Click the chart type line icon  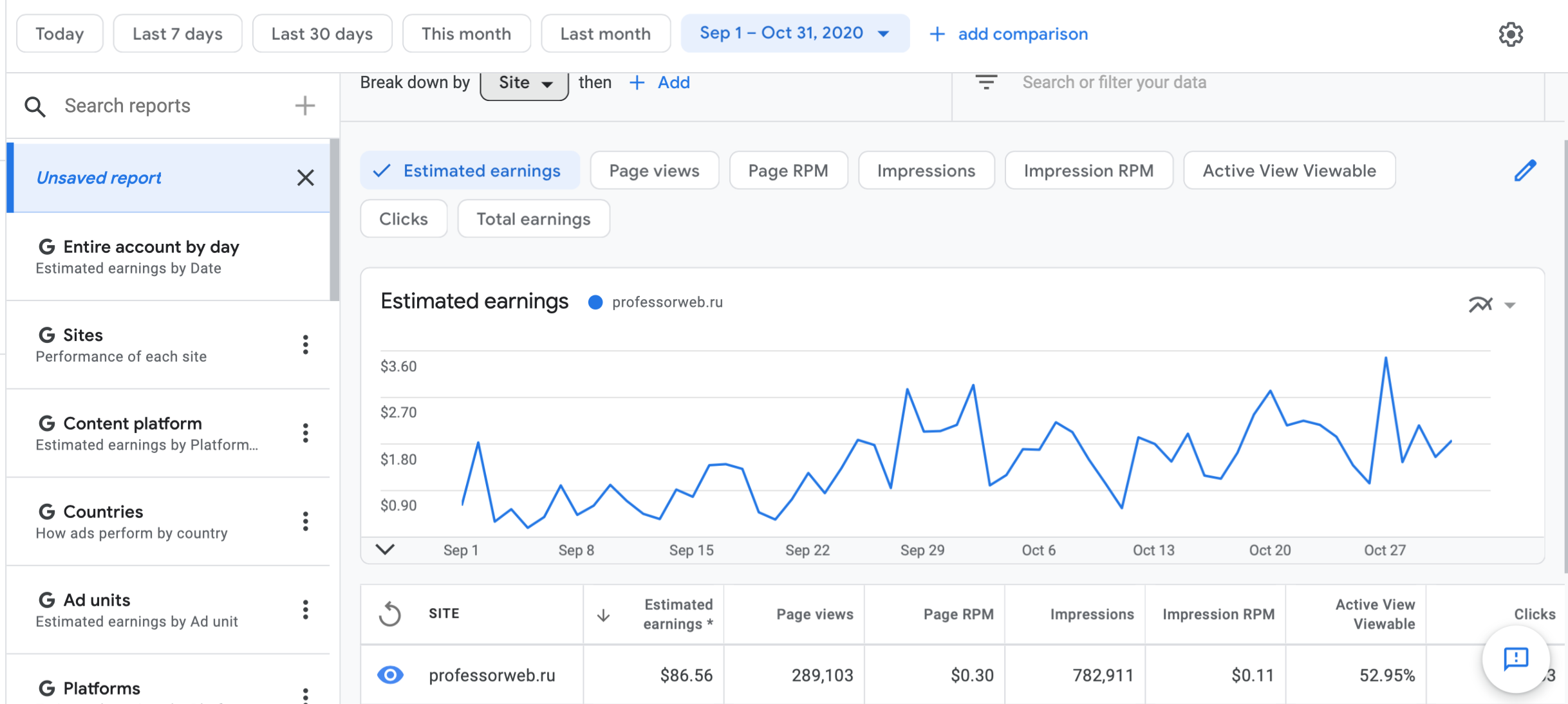click(1480, 304)
